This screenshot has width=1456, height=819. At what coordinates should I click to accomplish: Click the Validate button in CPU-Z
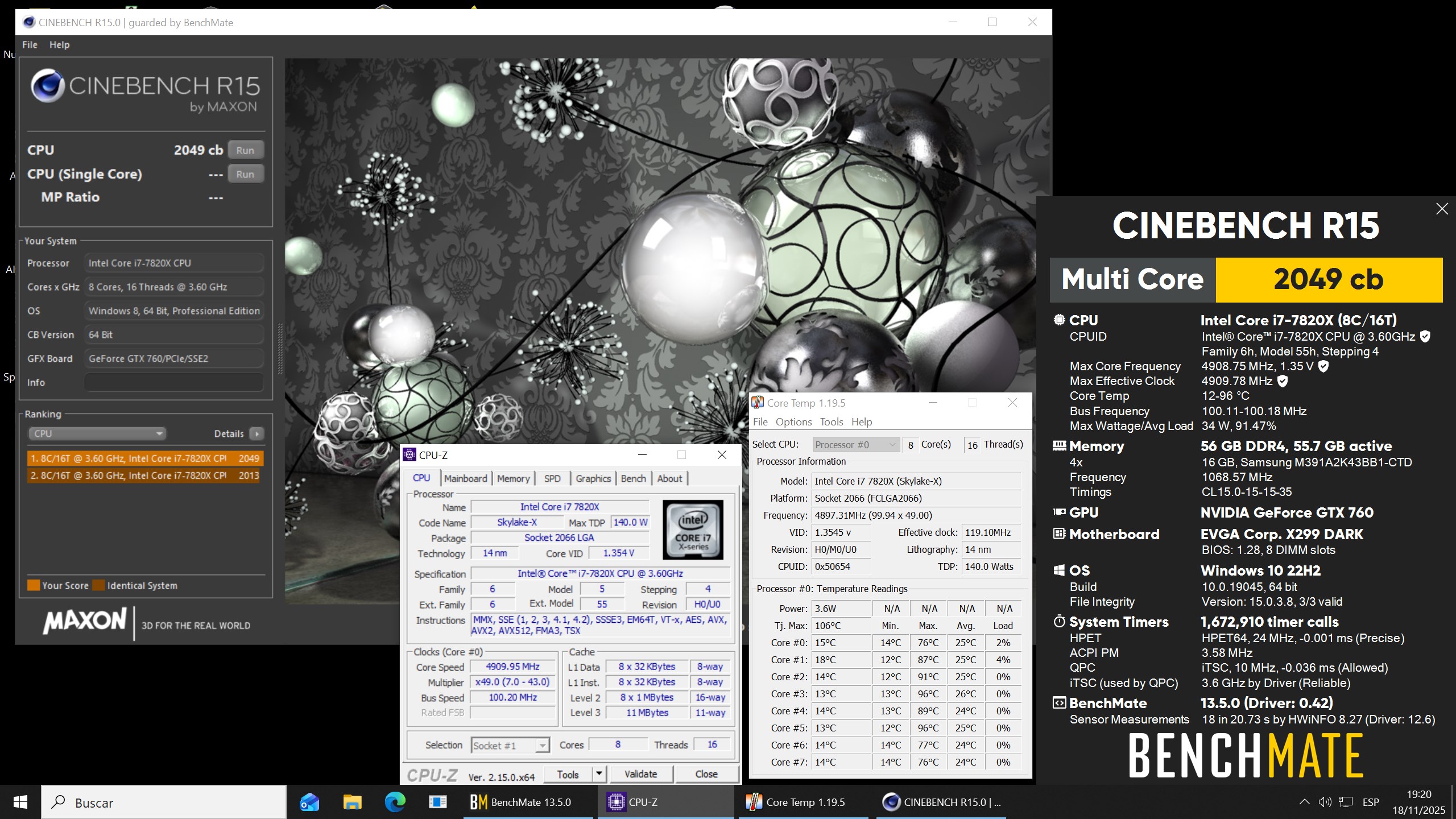640,773
